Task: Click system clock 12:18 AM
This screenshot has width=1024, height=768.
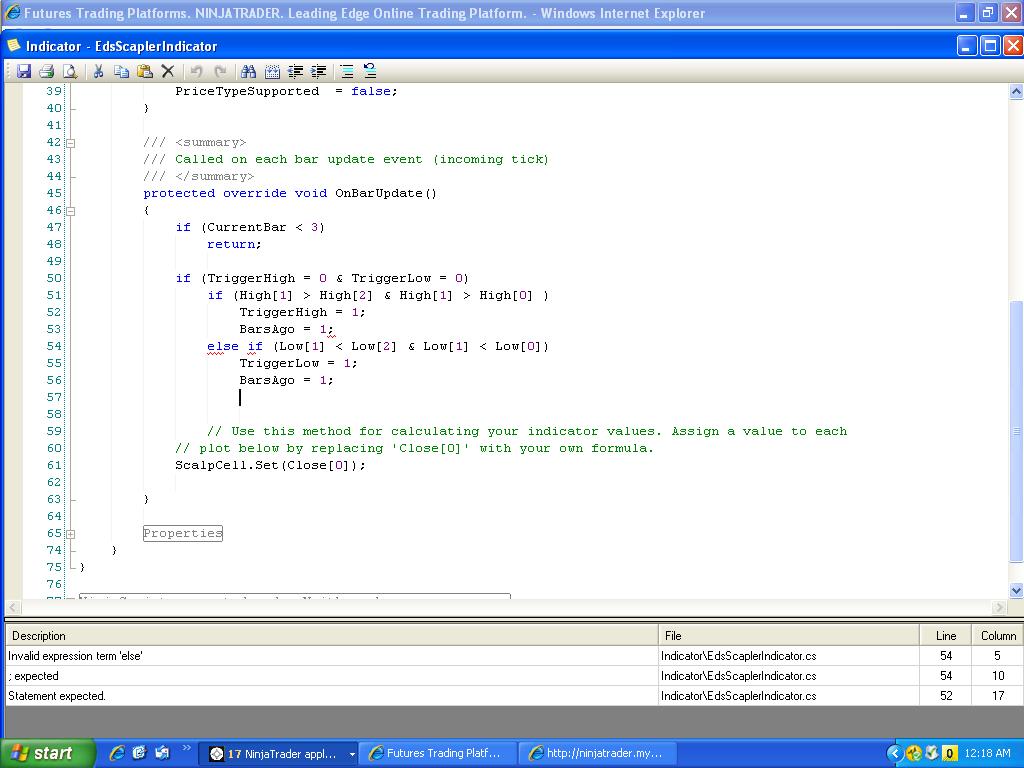Action: (987, 754)
